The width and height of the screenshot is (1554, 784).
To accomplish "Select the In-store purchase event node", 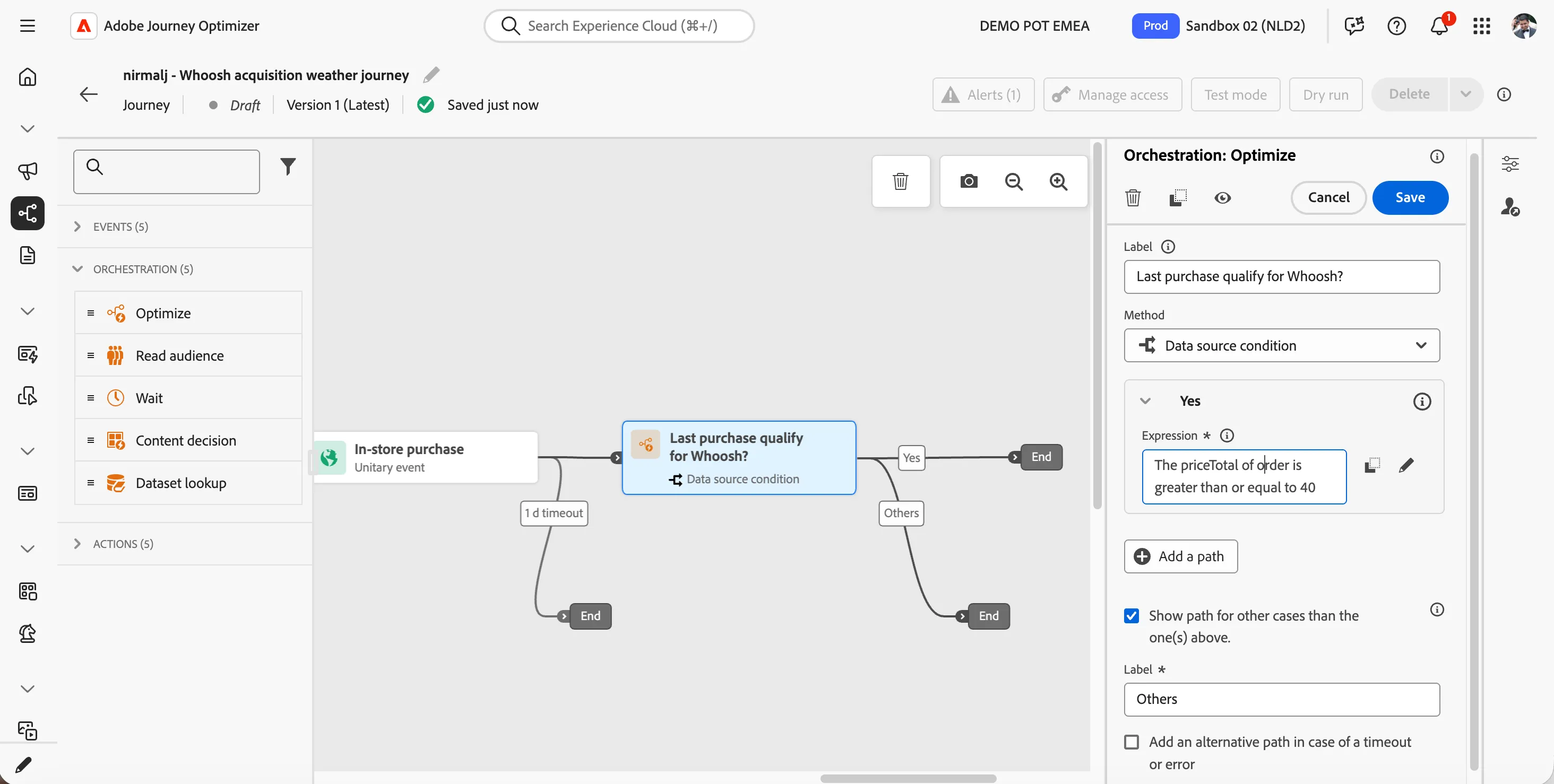I will pos(425,457).
